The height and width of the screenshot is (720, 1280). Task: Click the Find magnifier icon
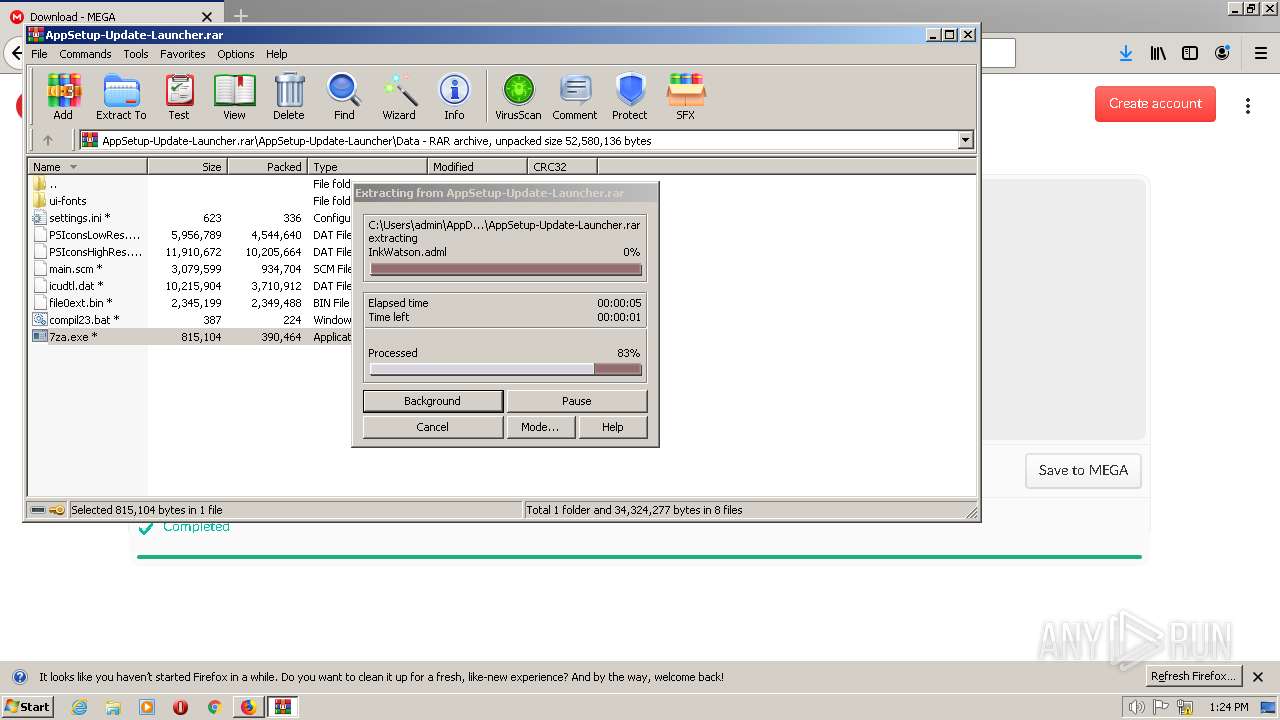click(x=344, y=97)
